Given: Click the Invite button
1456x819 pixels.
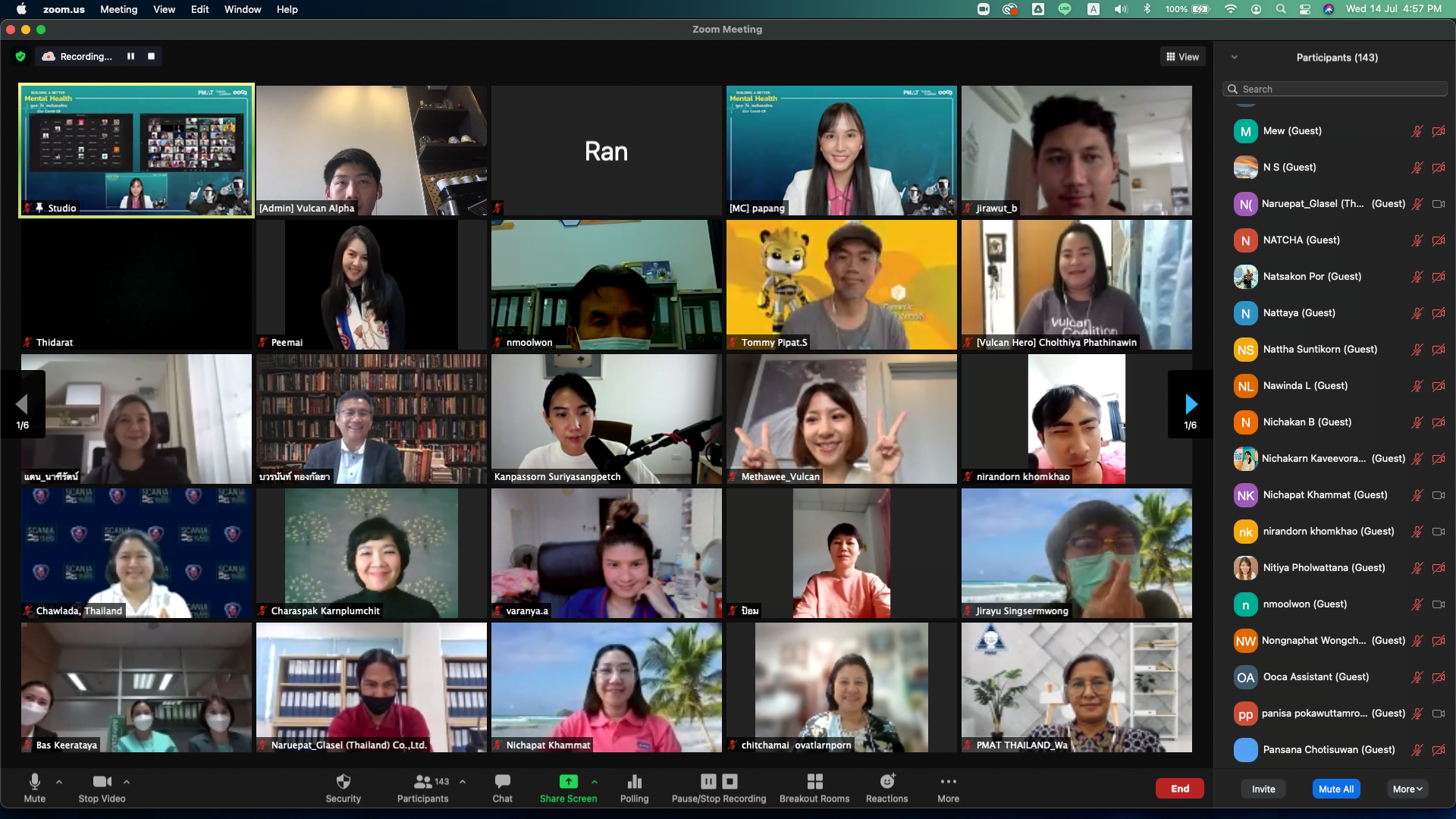Looking at the screenshot, I should click(1263, 789).
